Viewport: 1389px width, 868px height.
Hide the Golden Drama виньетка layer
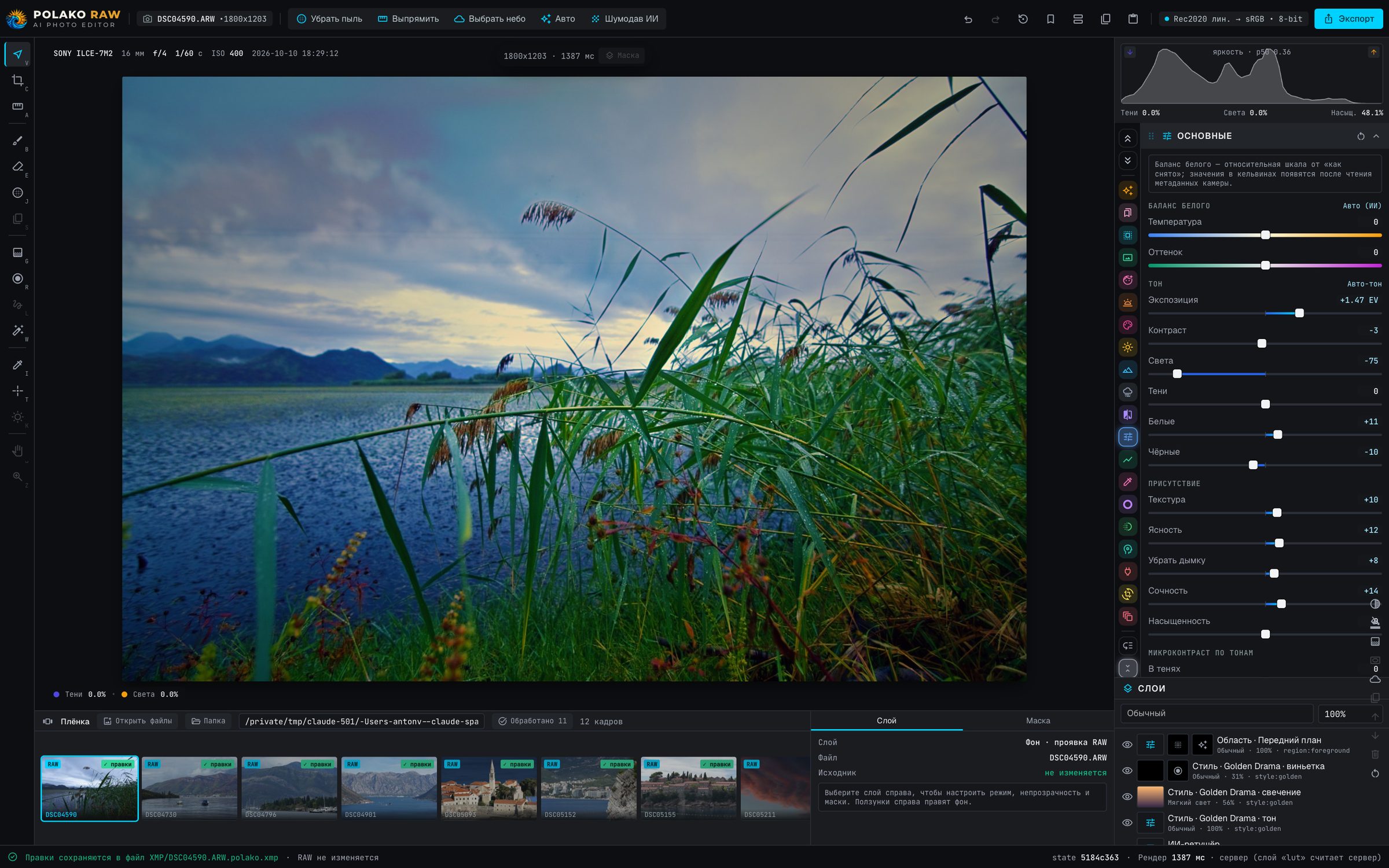tap(1127, 771)
